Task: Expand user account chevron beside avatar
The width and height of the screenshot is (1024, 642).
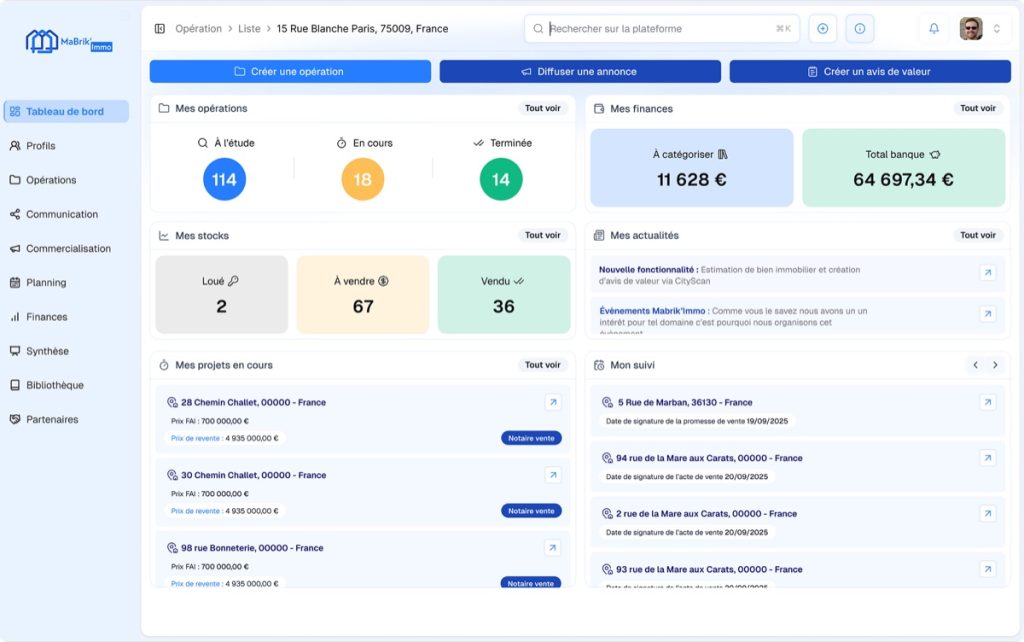Action: pyautogui.click(x=997, y=29)
